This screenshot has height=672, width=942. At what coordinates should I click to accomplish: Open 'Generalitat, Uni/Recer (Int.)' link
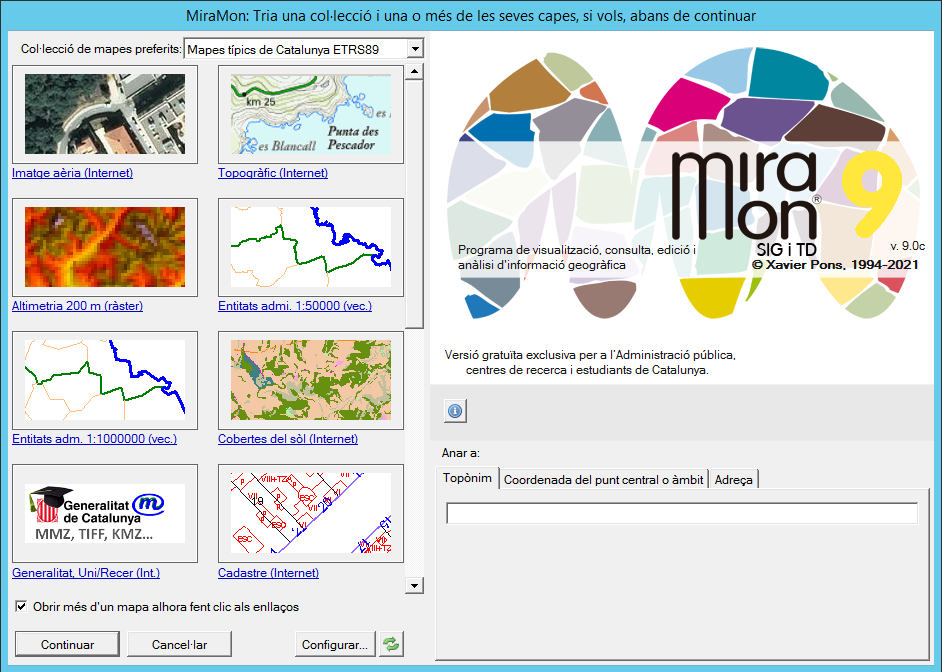[86, 573]
